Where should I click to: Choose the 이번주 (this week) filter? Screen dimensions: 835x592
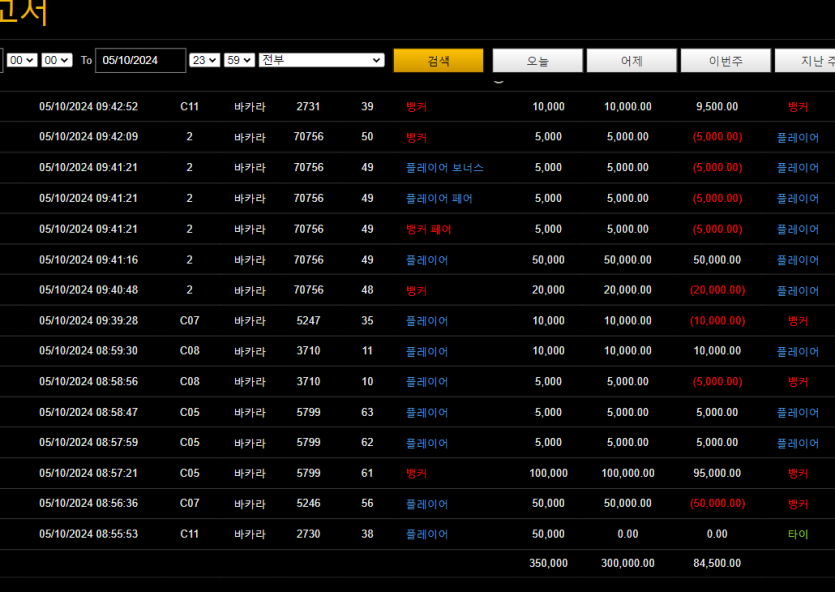725,61
